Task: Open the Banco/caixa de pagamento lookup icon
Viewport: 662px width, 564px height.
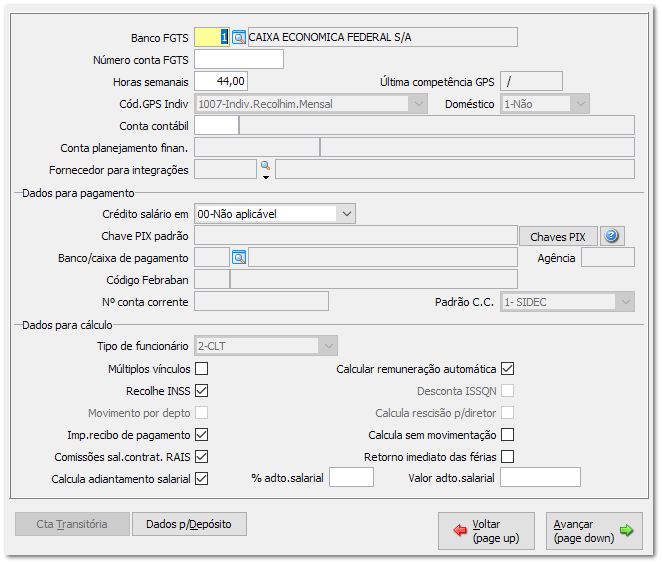Action: point(239,258)
